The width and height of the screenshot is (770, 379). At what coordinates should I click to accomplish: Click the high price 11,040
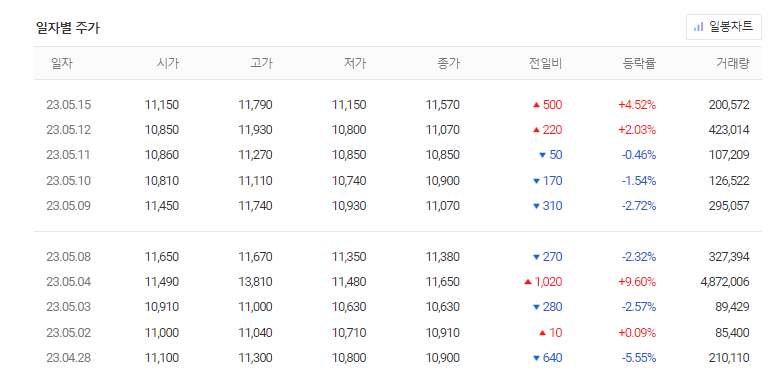[x=255, y=333]
